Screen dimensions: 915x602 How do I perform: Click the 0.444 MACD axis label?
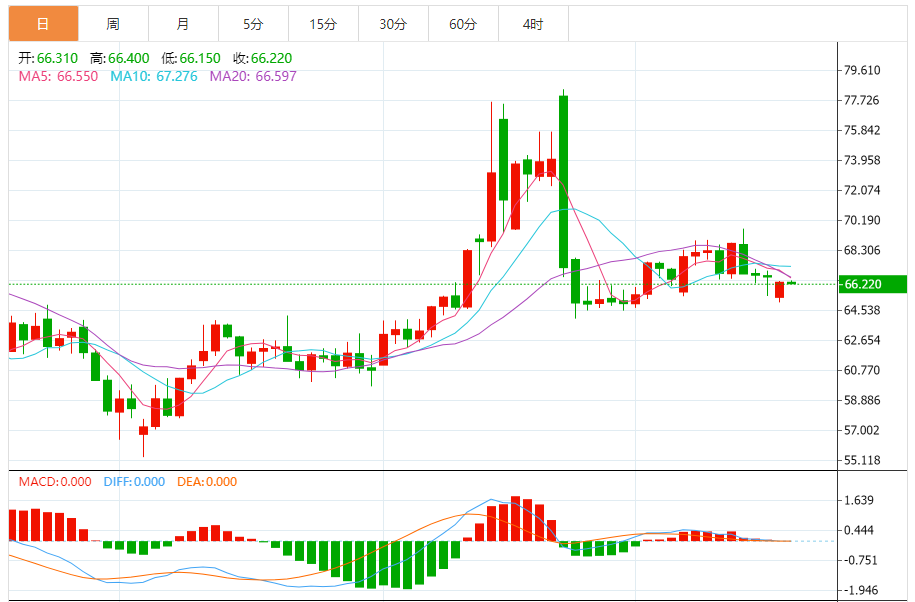[859, 530]
